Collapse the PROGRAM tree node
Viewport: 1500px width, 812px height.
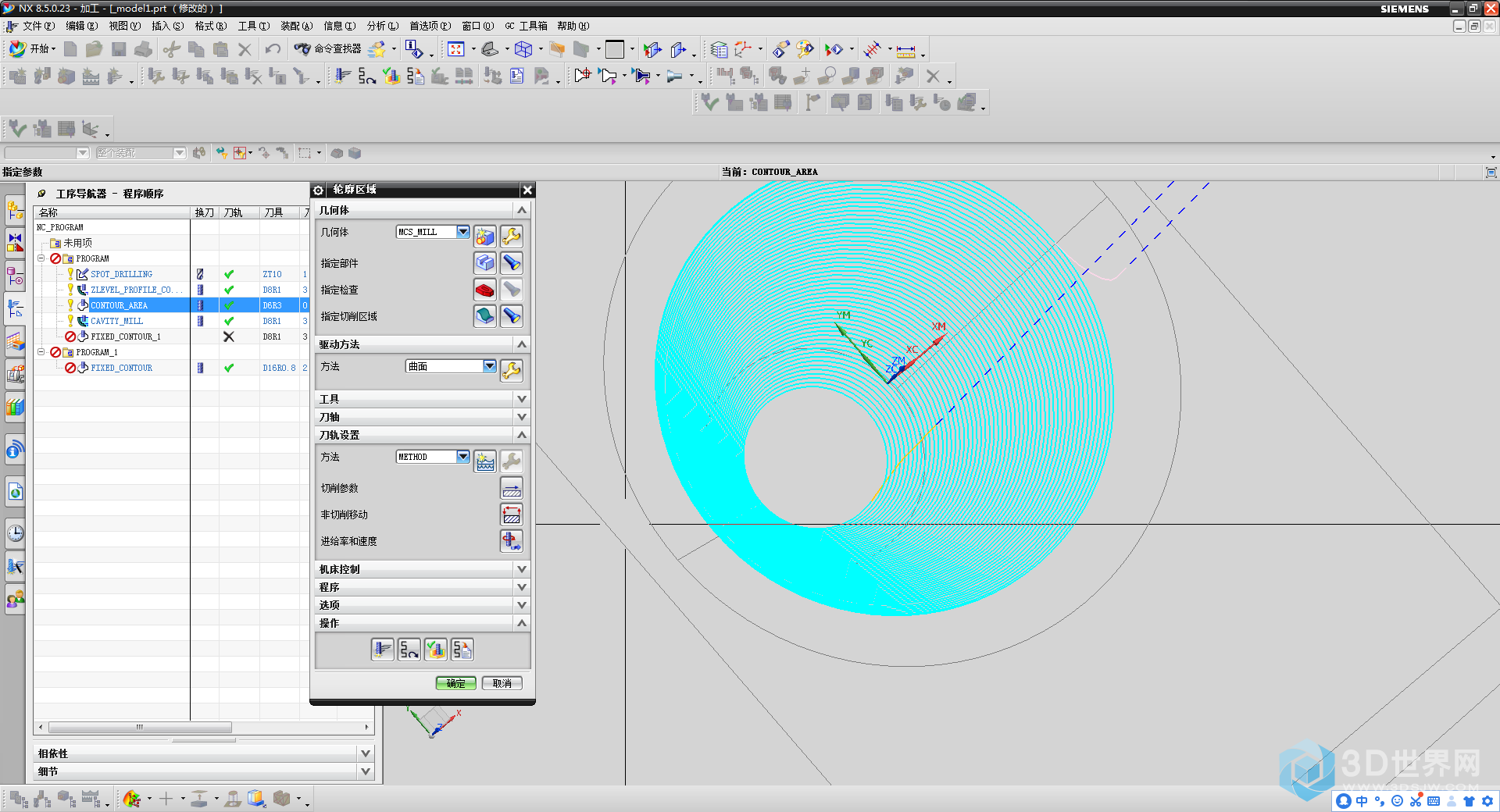[41, 258]
